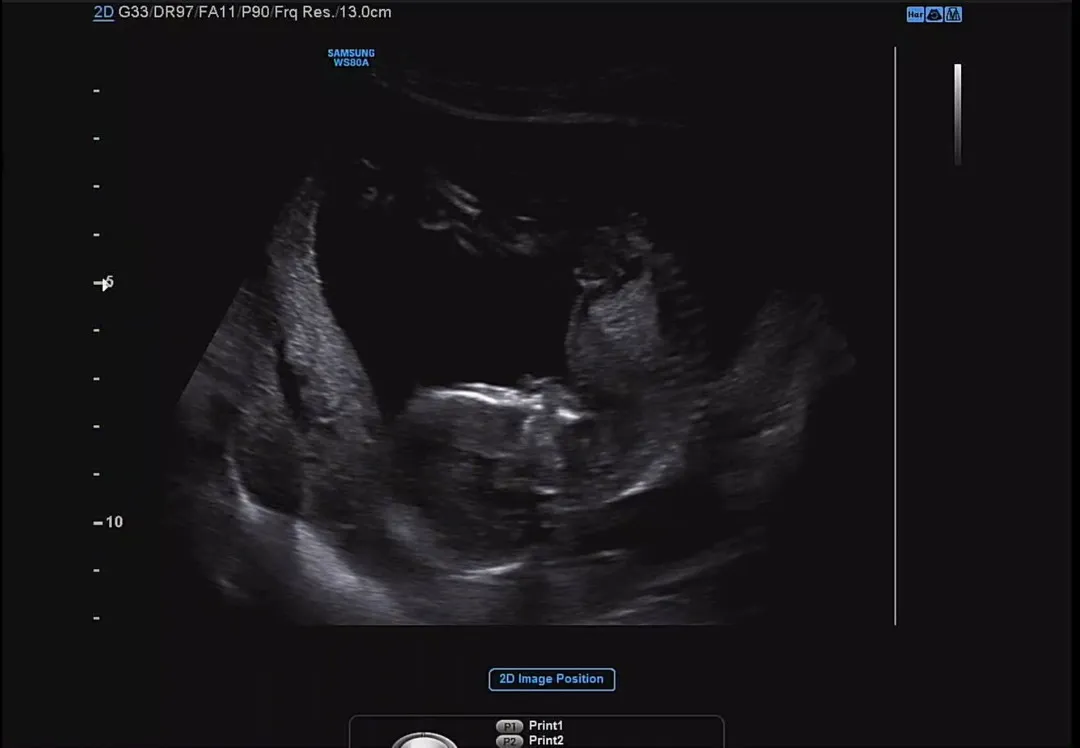The image size is (1080, 748).
Task: Click the trackball graphic at bottom
Action: point(424,740)
